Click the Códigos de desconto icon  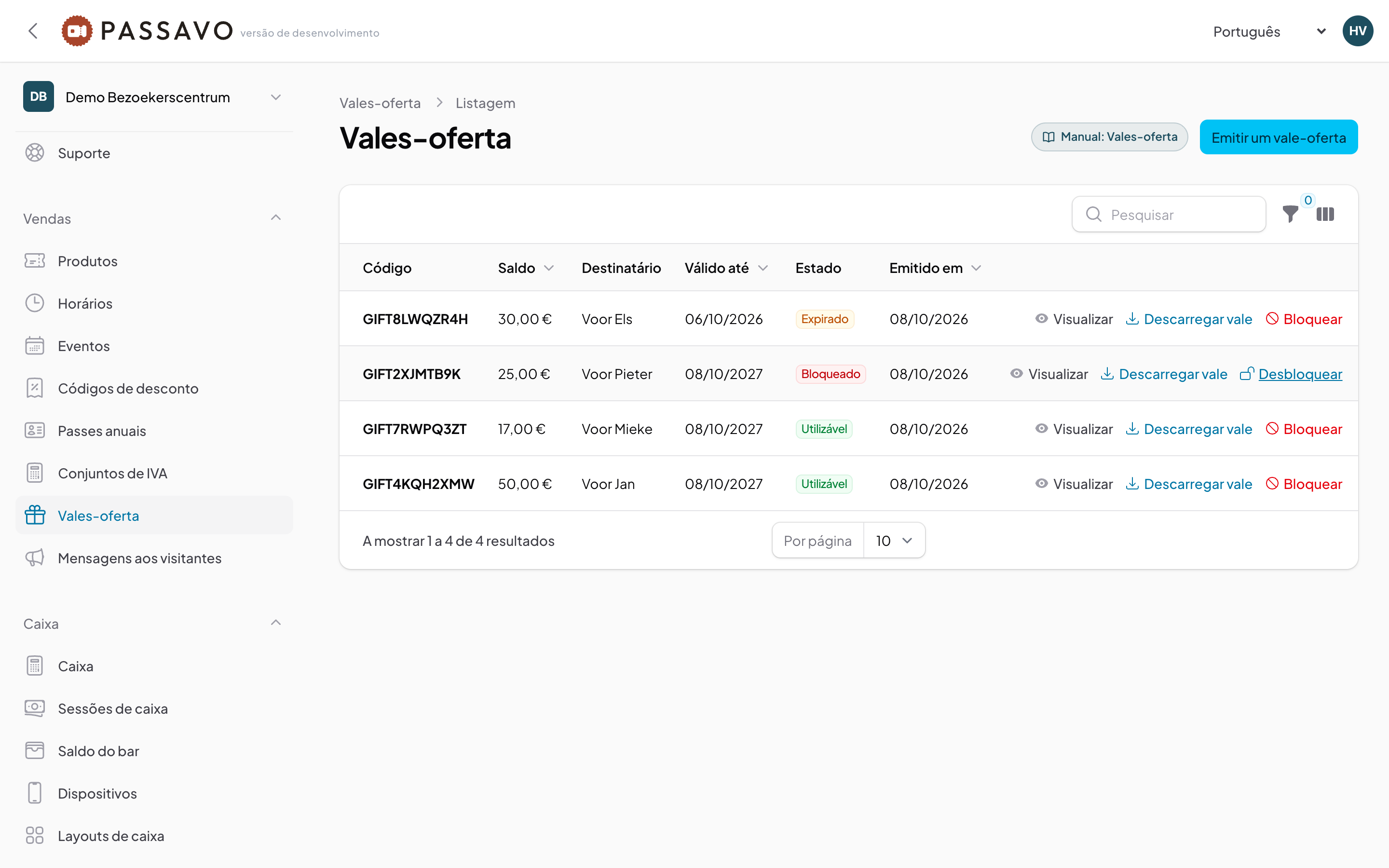click(x=34, y=388)
